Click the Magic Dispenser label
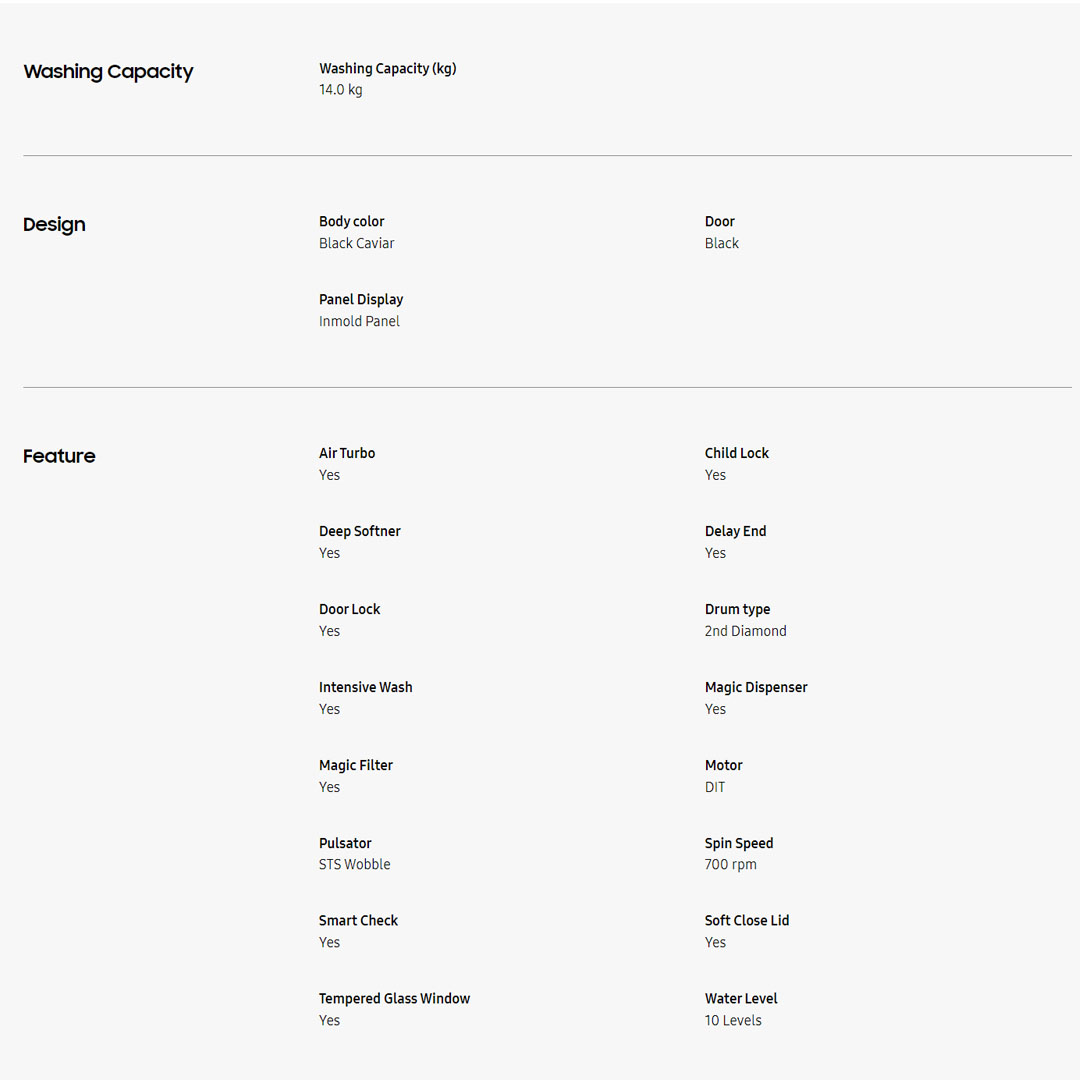The width and height of the screenshot is (1080, 1080). (756, 688)
